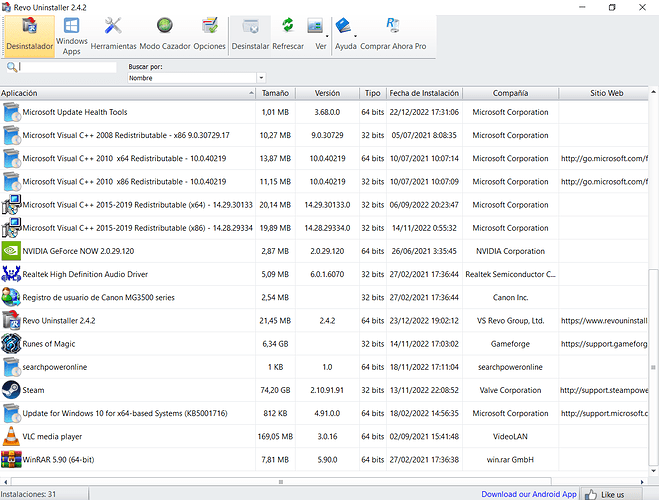
Task: Open the Ayuda help book icon
Action: pos(343,26)
